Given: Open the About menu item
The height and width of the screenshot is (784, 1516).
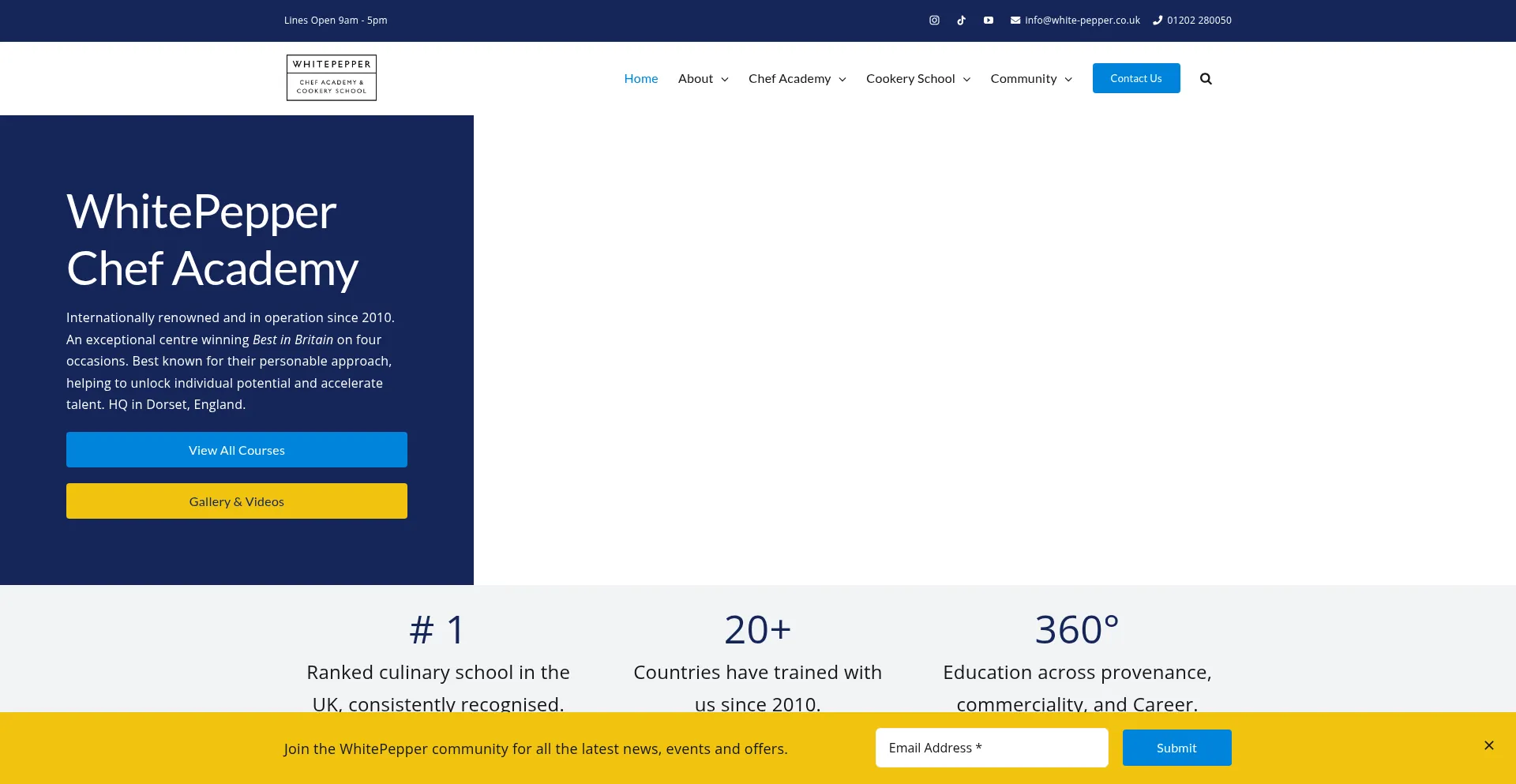Looking at the screenshot, I should (x=696, y=78).
